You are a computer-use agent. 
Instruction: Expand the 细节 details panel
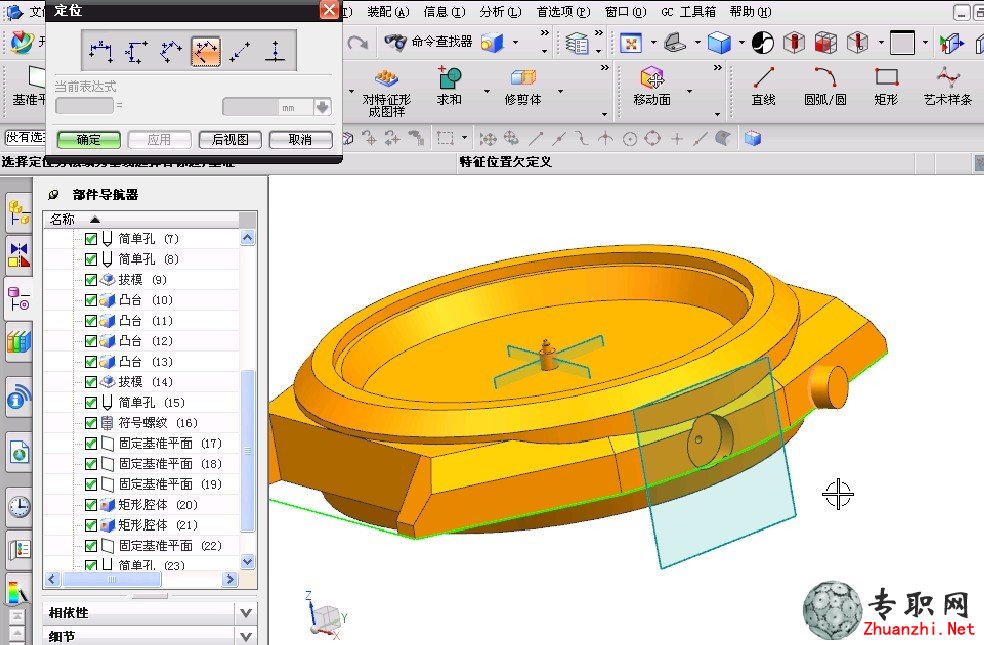[246, 636]
